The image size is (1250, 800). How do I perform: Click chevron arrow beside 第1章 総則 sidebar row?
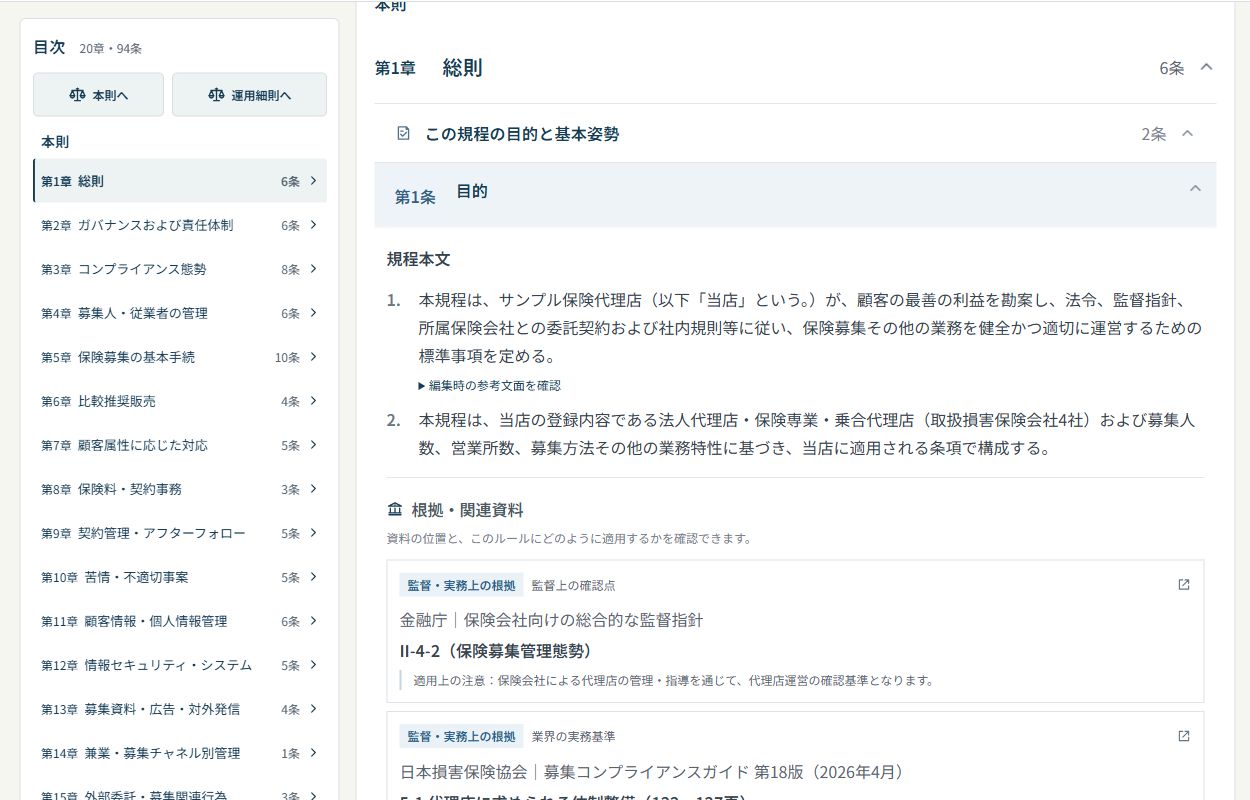(313, 181)
